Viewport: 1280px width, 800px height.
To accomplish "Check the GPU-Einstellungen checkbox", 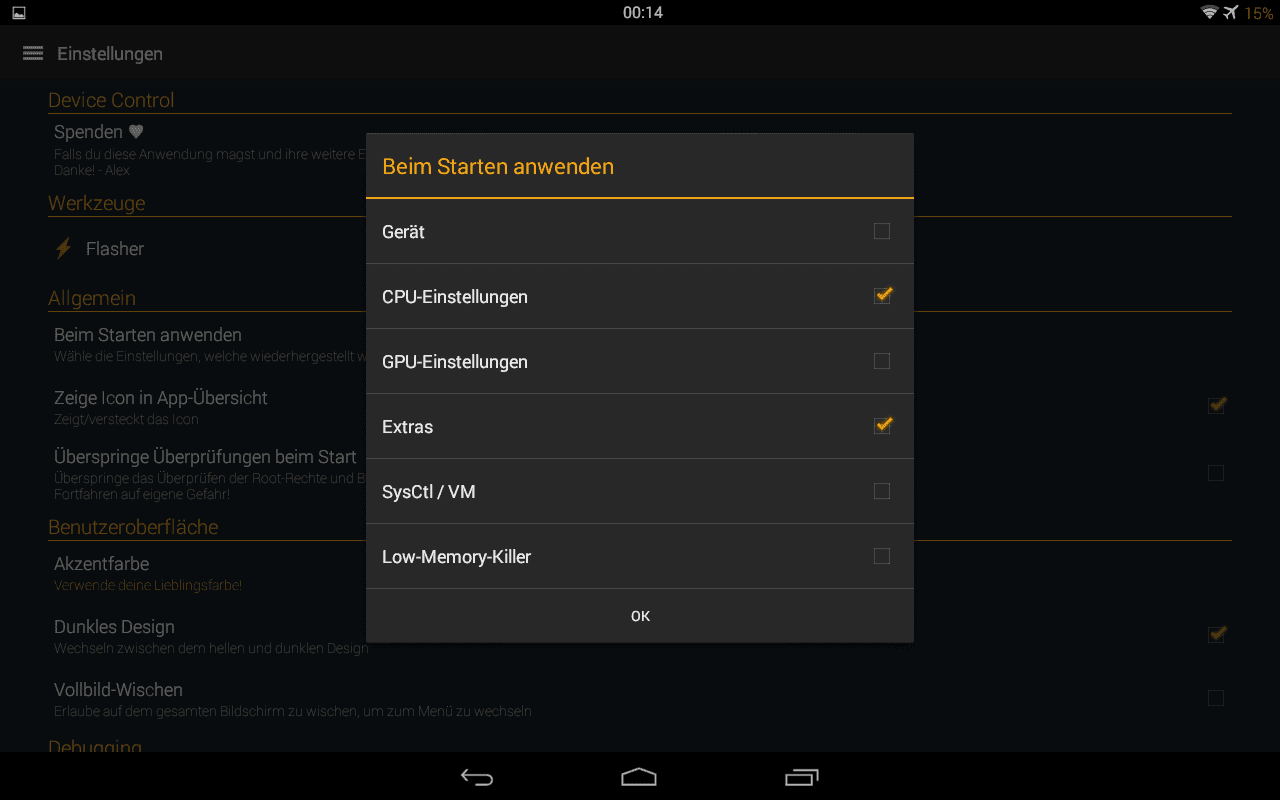I will tap(881, 361).
